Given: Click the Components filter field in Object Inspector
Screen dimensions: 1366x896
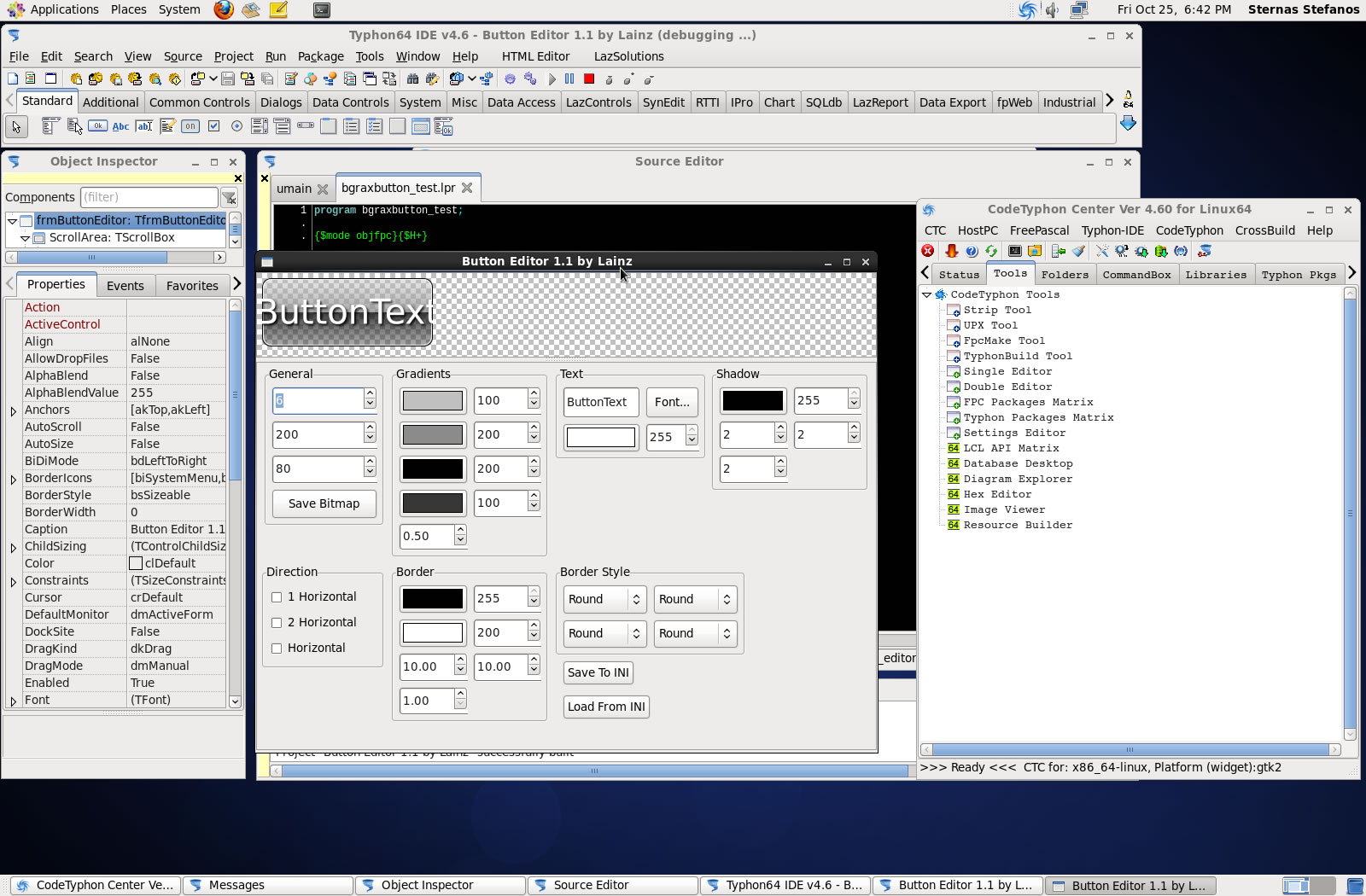Looking at the screenshot, I should (149, 197).
